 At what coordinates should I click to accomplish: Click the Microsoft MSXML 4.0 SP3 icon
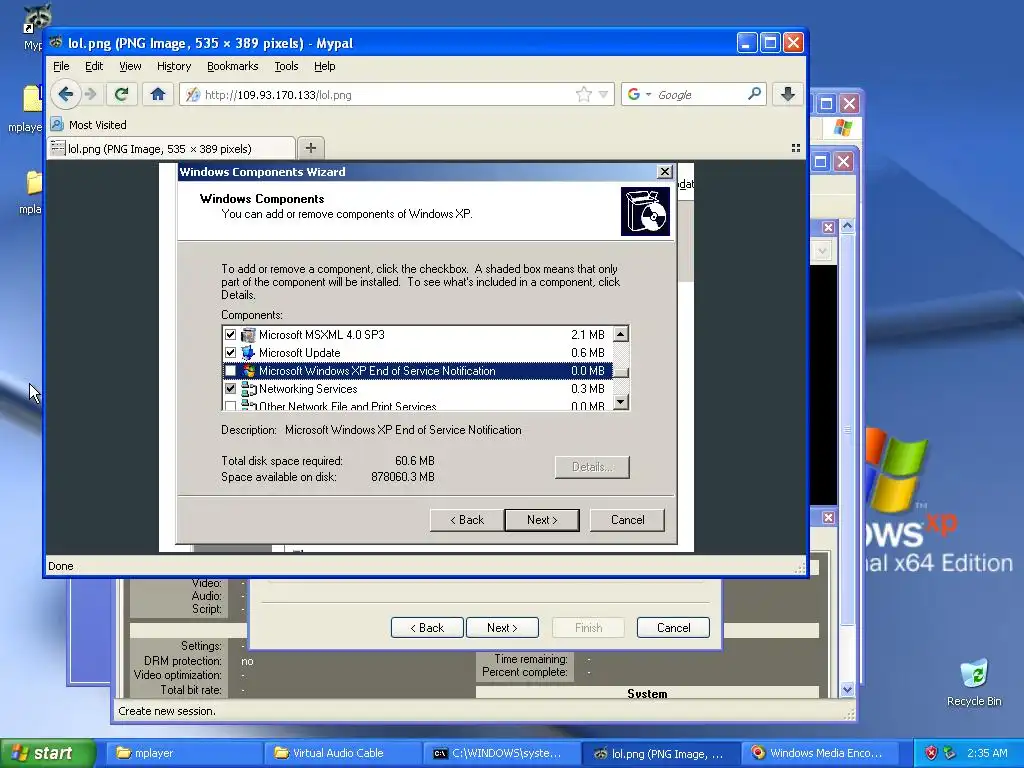click(x=248, y=334)
